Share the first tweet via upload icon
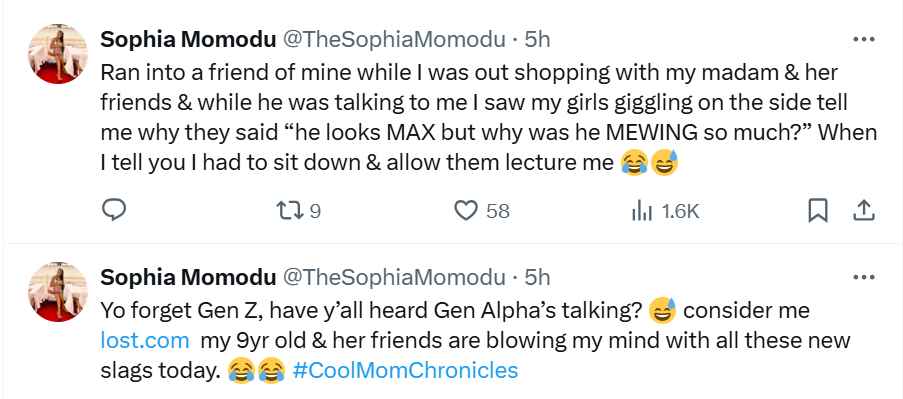Viewport: 903px width, 399px height. click(x=863, y=212)
